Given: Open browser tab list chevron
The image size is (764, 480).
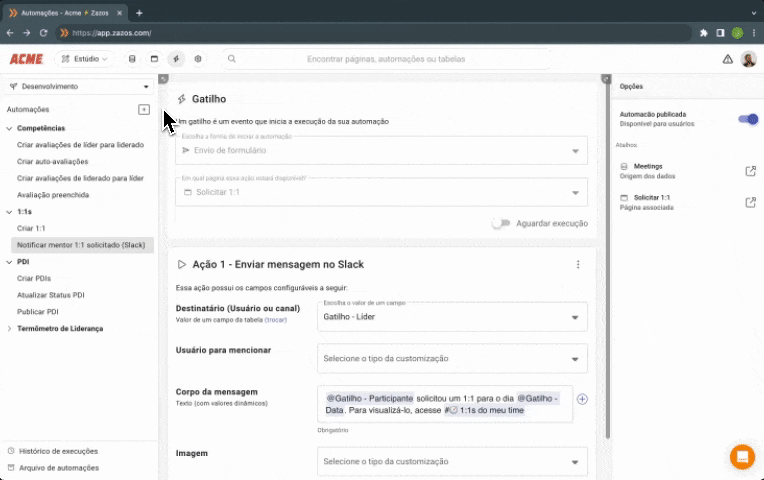Looking at the screenshot, I should coord(754,13).
